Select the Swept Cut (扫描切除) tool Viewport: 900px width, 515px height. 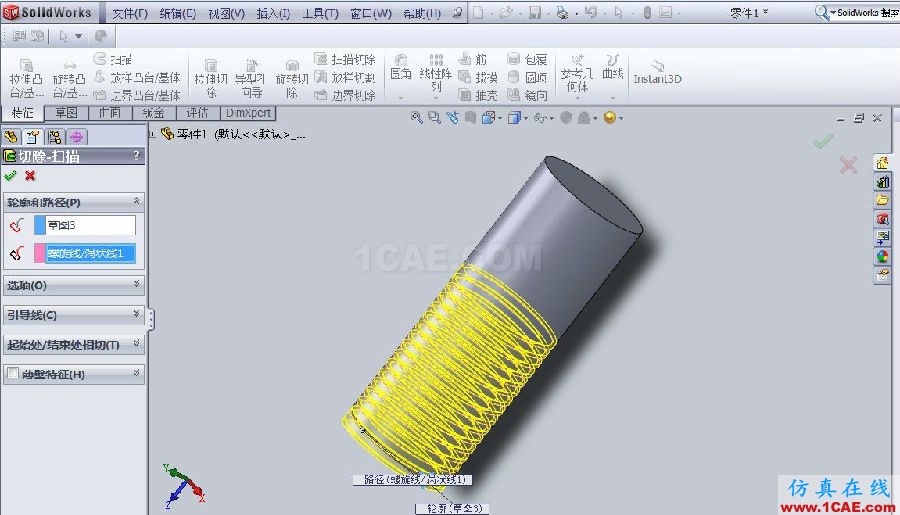coord(345,59)
